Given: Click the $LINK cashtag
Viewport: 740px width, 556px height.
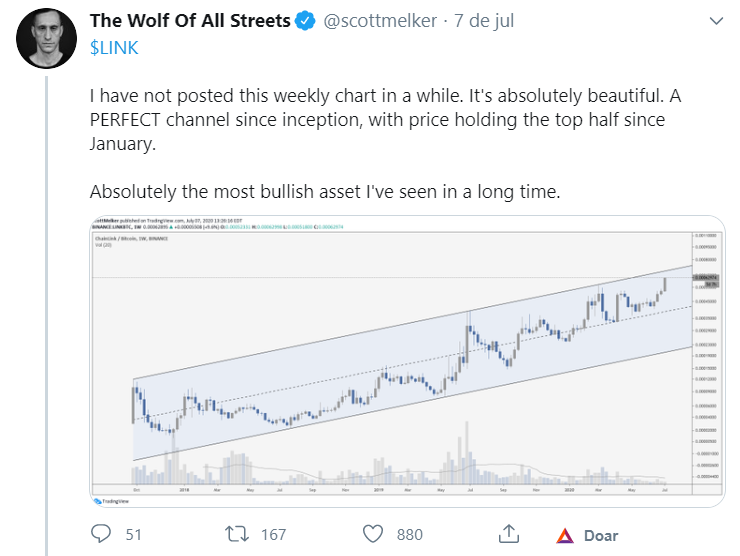Looking at the screenshot, I should click(x=112, y=47).
